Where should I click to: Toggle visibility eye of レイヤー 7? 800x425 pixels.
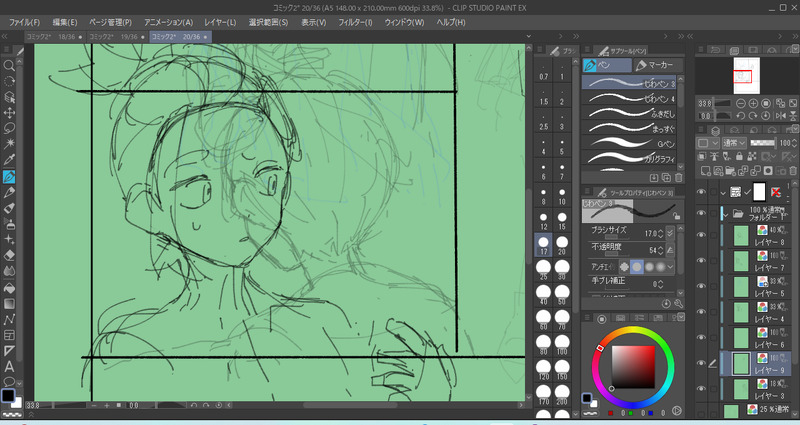[701, 261]
